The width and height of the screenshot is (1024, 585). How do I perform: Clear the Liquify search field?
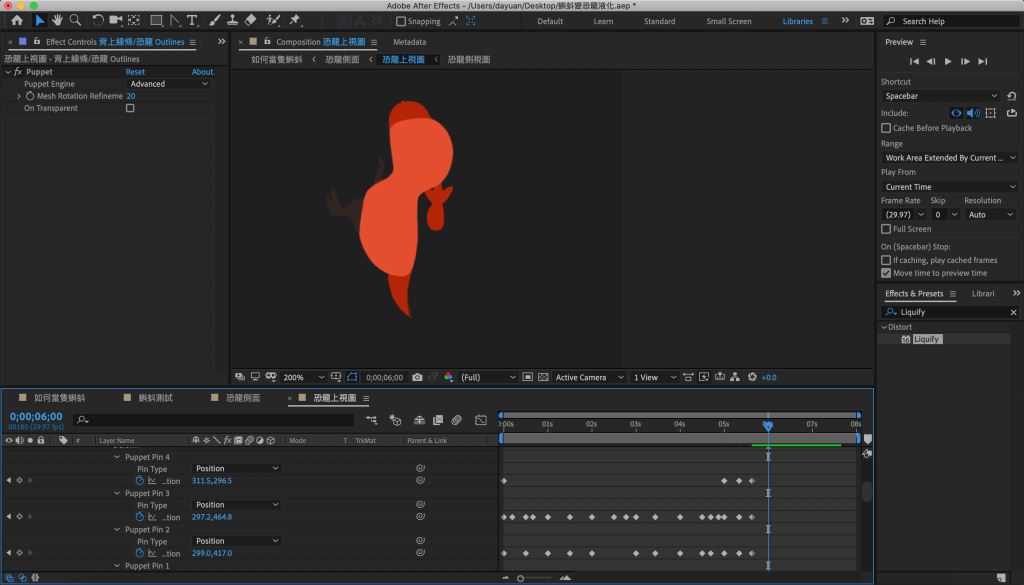tap(1013, 312)
